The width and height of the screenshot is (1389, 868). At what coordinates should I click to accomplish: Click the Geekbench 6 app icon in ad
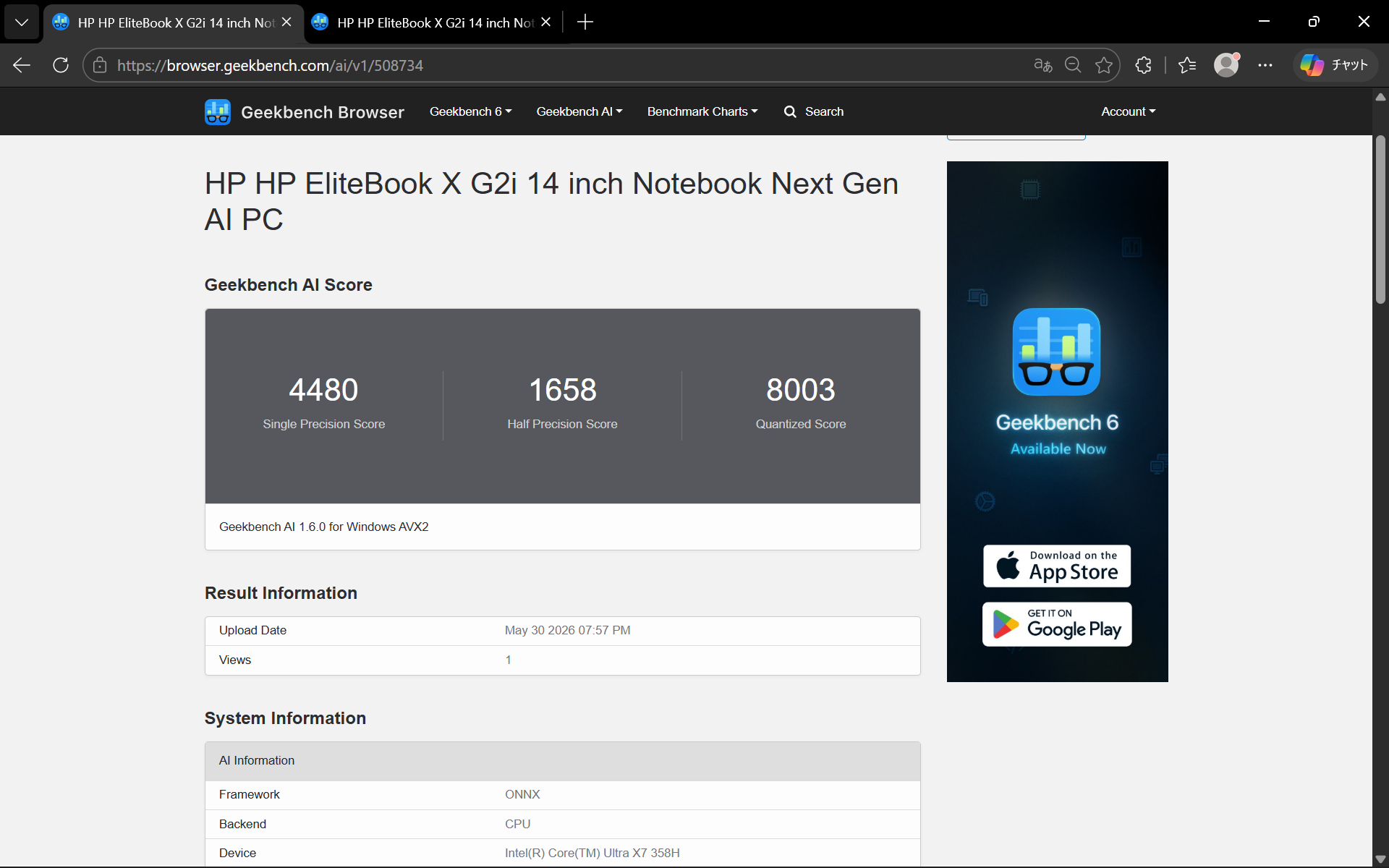(1056, 352)
